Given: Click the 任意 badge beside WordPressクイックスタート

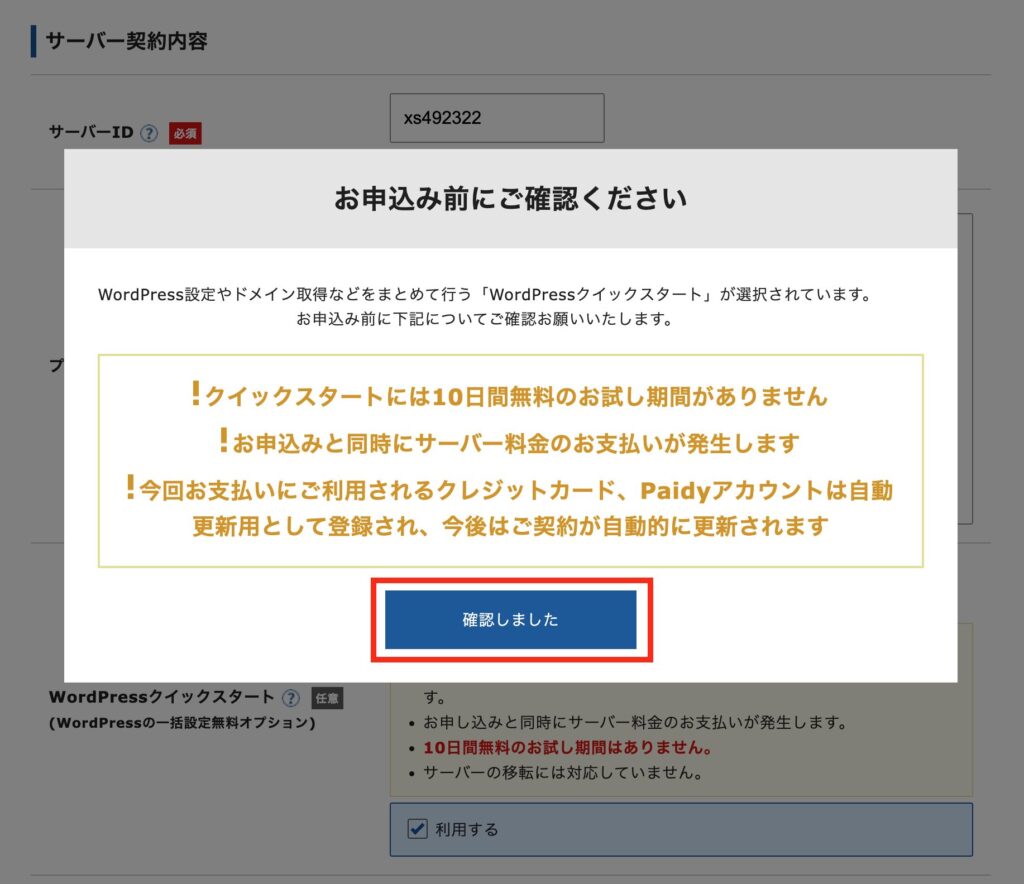Looking at the screenshot, I should click(x=327, y=698).
